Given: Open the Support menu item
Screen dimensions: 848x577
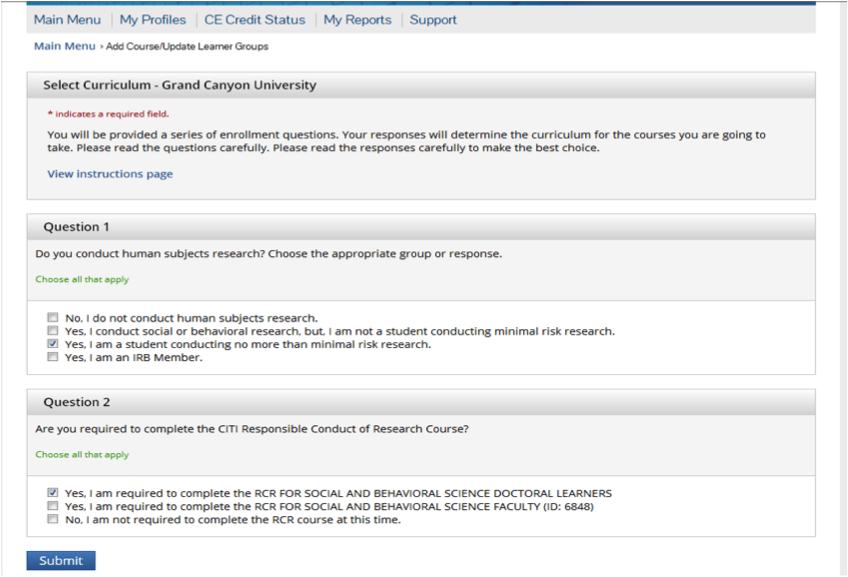Looking at the screenshot, I should coord(433,20).
